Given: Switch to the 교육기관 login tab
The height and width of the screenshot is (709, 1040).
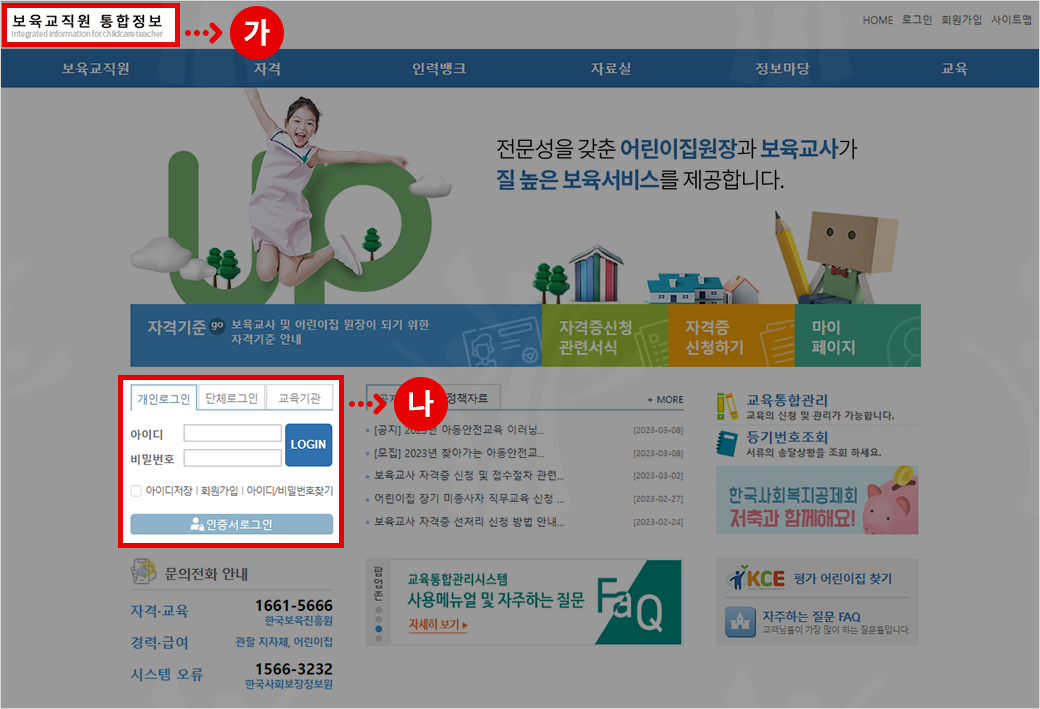Looking at the screenshot, I should coord(299,398).
